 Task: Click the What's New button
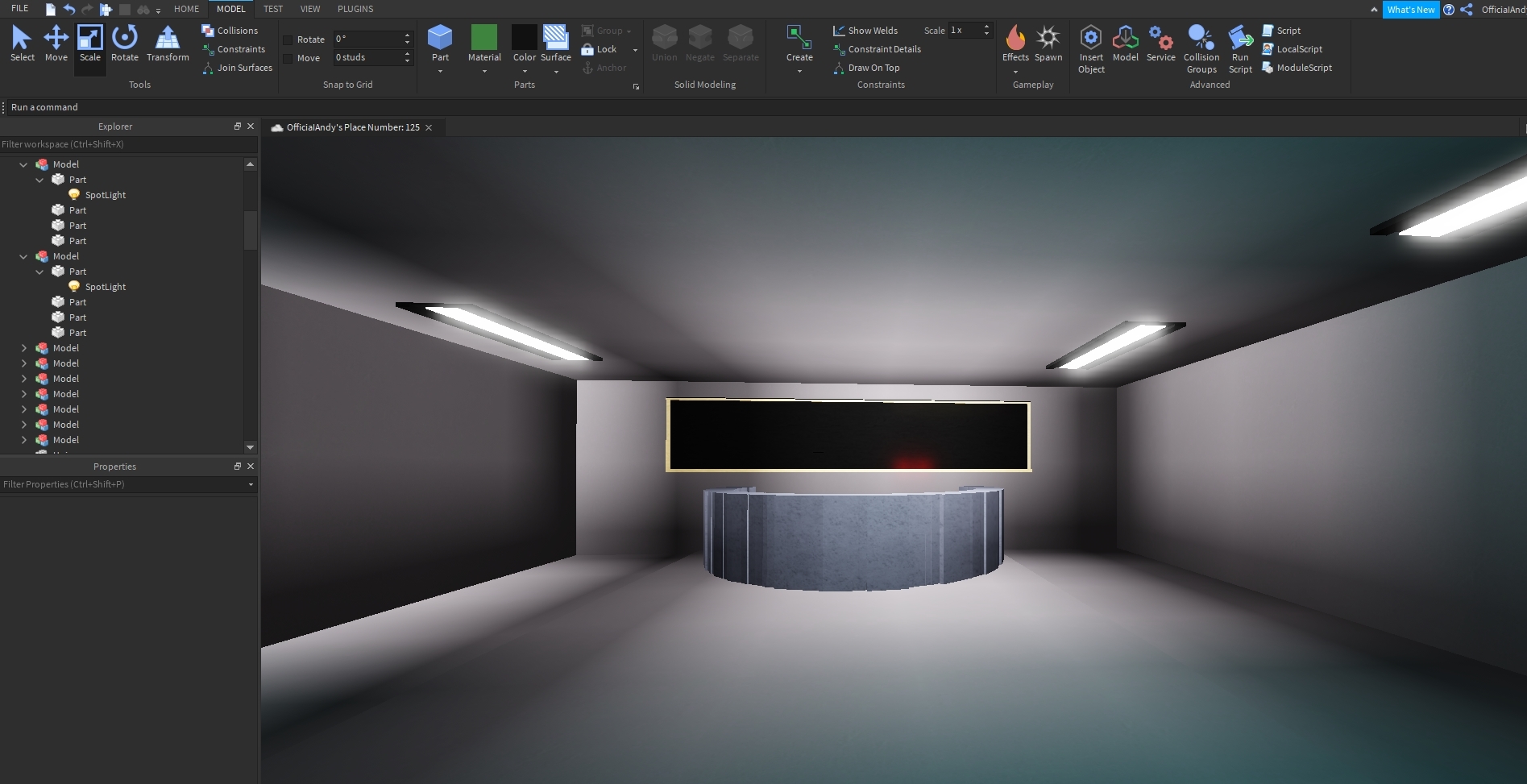click(1410, 10)
